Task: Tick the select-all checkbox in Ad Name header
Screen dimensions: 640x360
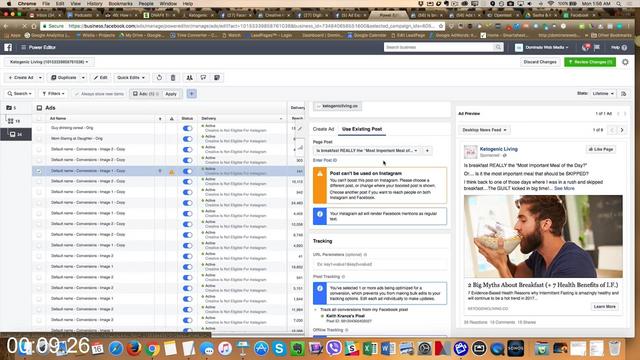Action: tap(39, 118)
